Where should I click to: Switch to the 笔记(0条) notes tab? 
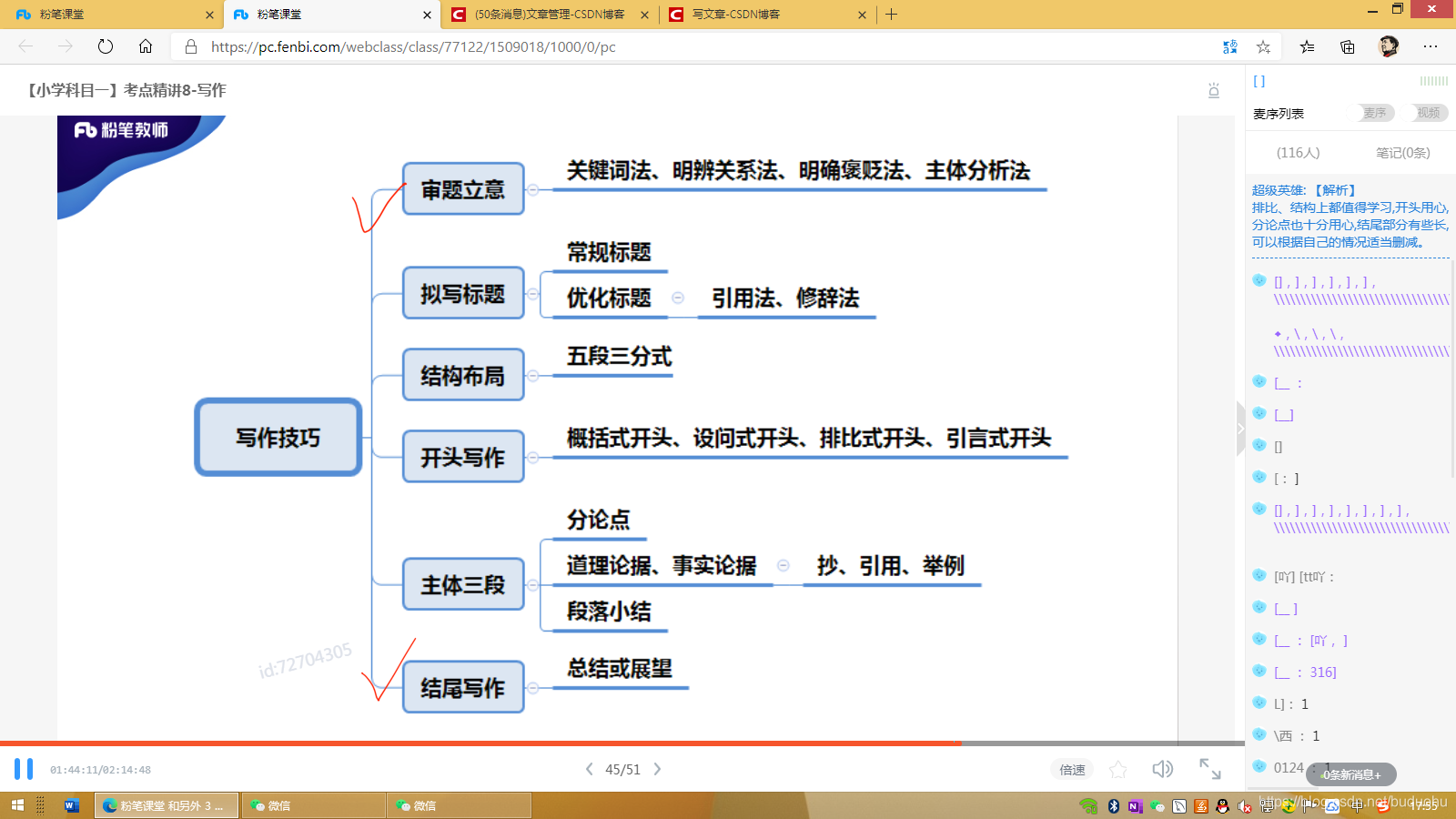[x=1402, y=153]
